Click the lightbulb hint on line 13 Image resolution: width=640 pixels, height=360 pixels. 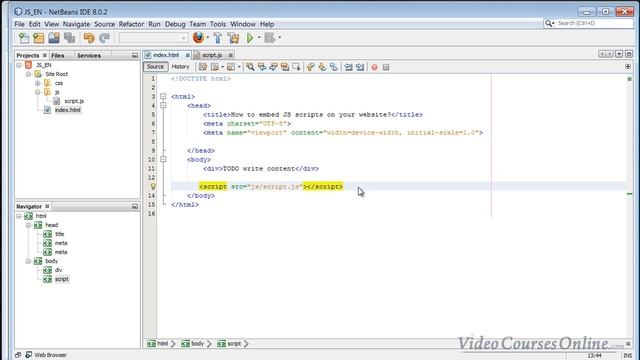tap(153, 187)
